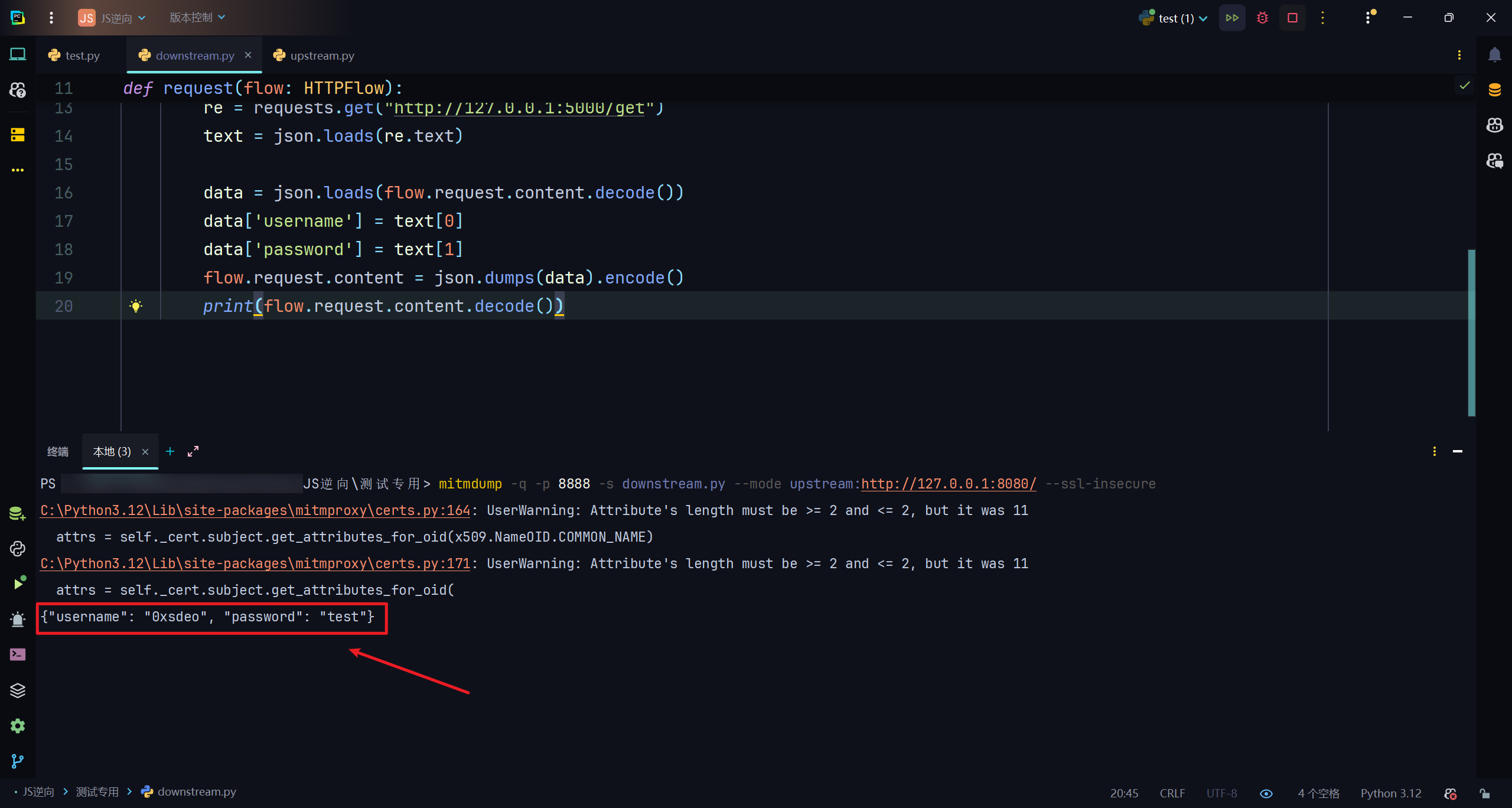
Task: Expand the terminal panel to full size
Action: pyautogui.click(x=193, y=451)
